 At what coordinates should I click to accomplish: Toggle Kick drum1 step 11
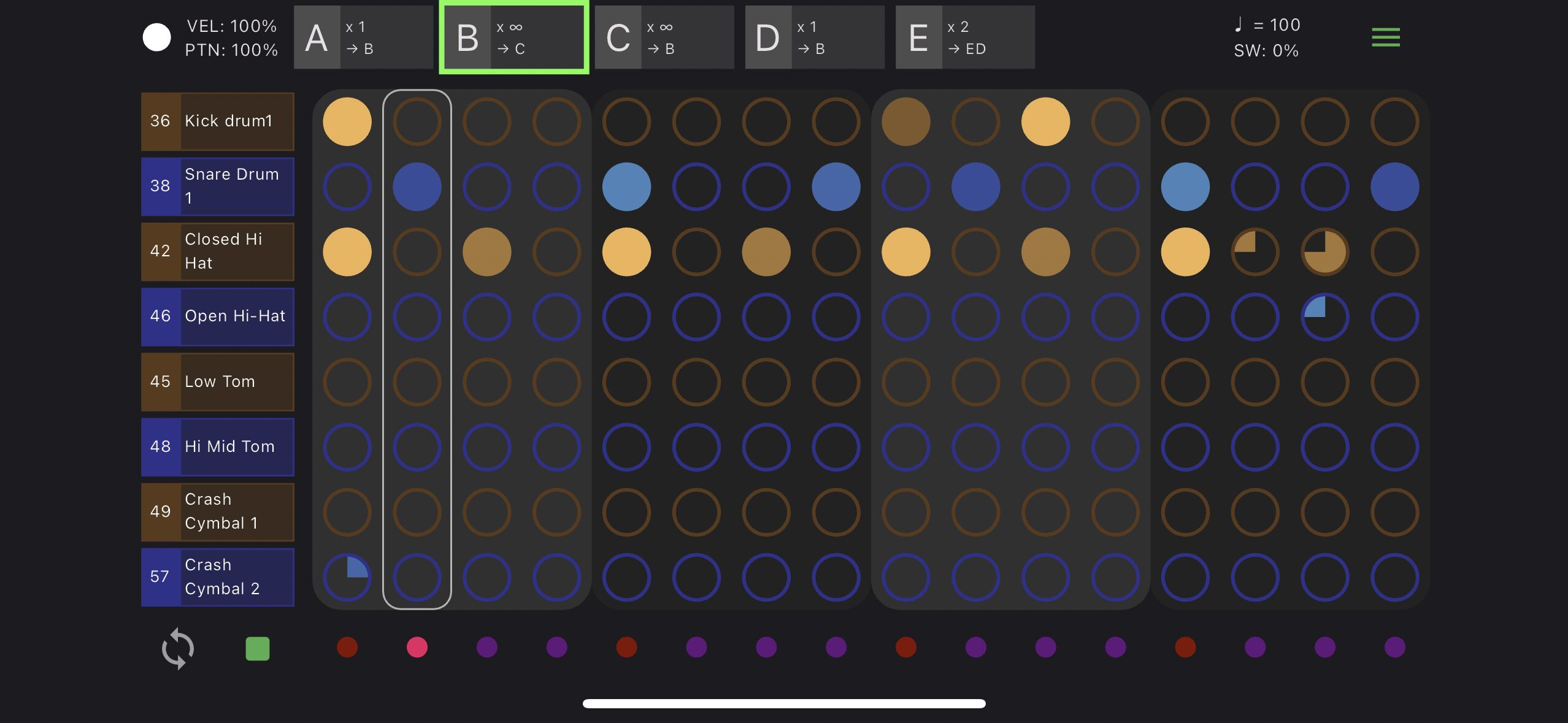1046,121
